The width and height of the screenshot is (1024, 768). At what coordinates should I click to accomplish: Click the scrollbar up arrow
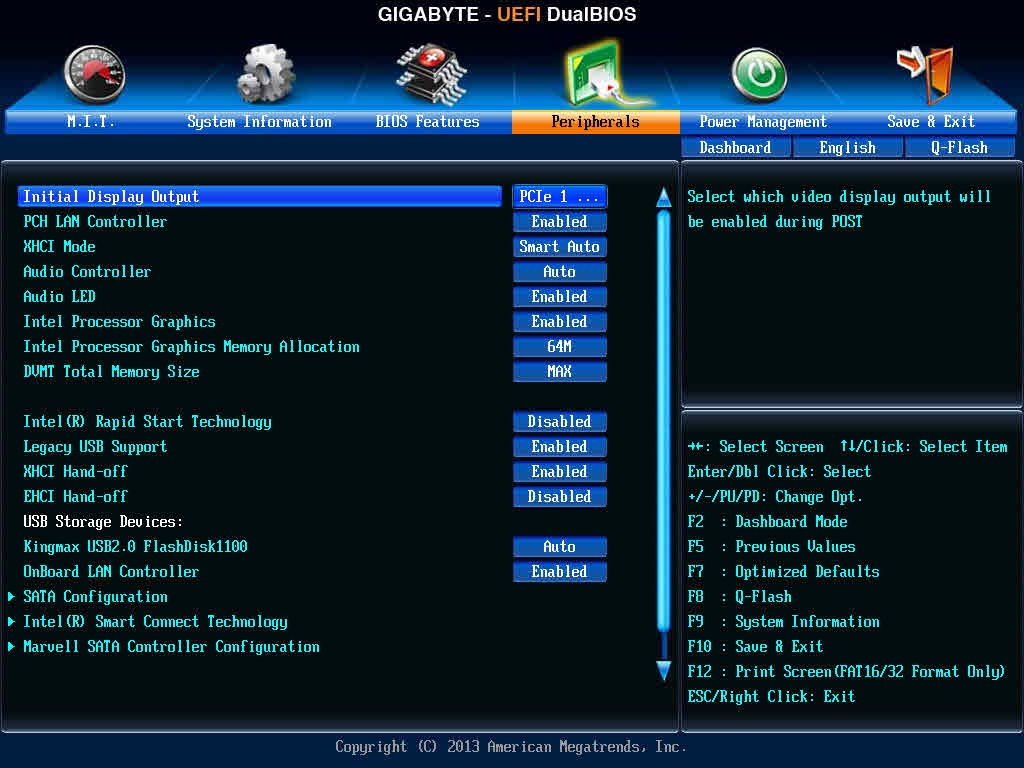coord(664,197)
